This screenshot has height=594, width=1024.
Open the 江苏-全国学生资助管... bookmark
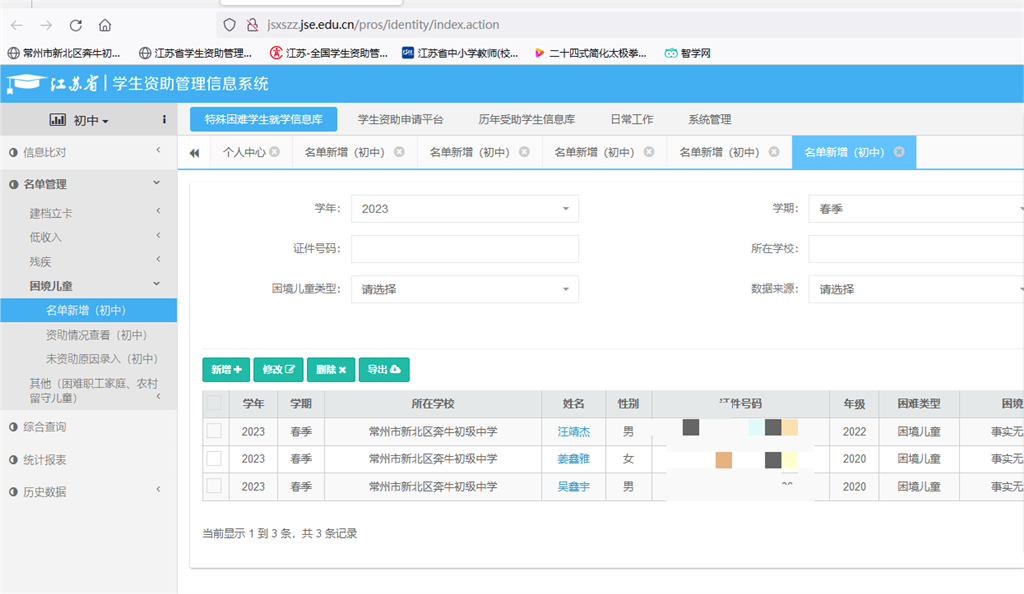coord(328,54)
